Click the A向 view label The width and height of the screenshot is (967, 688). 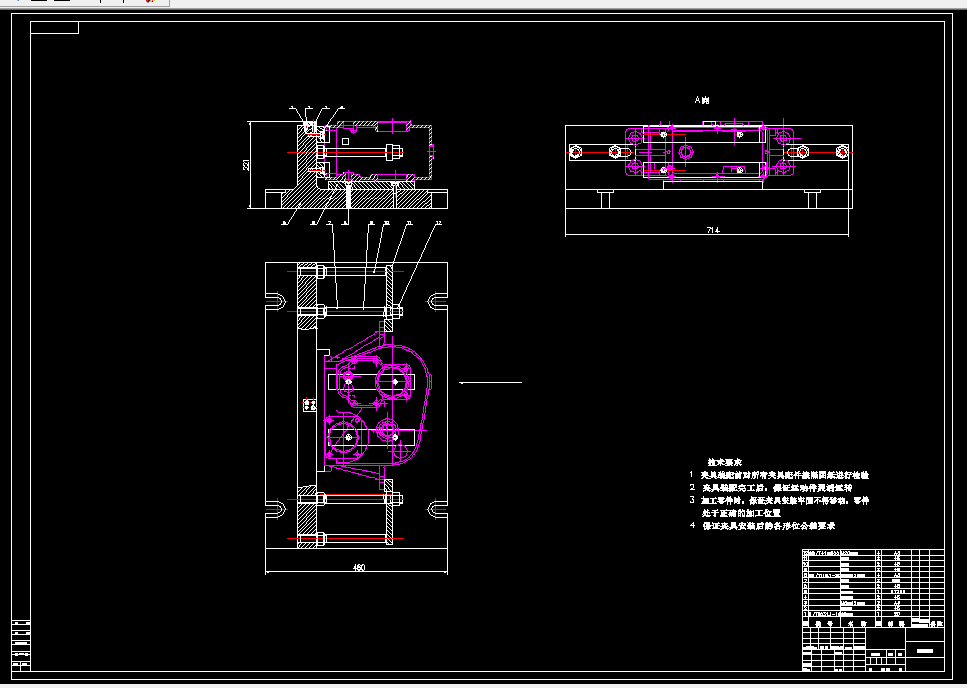coord(702,100)
